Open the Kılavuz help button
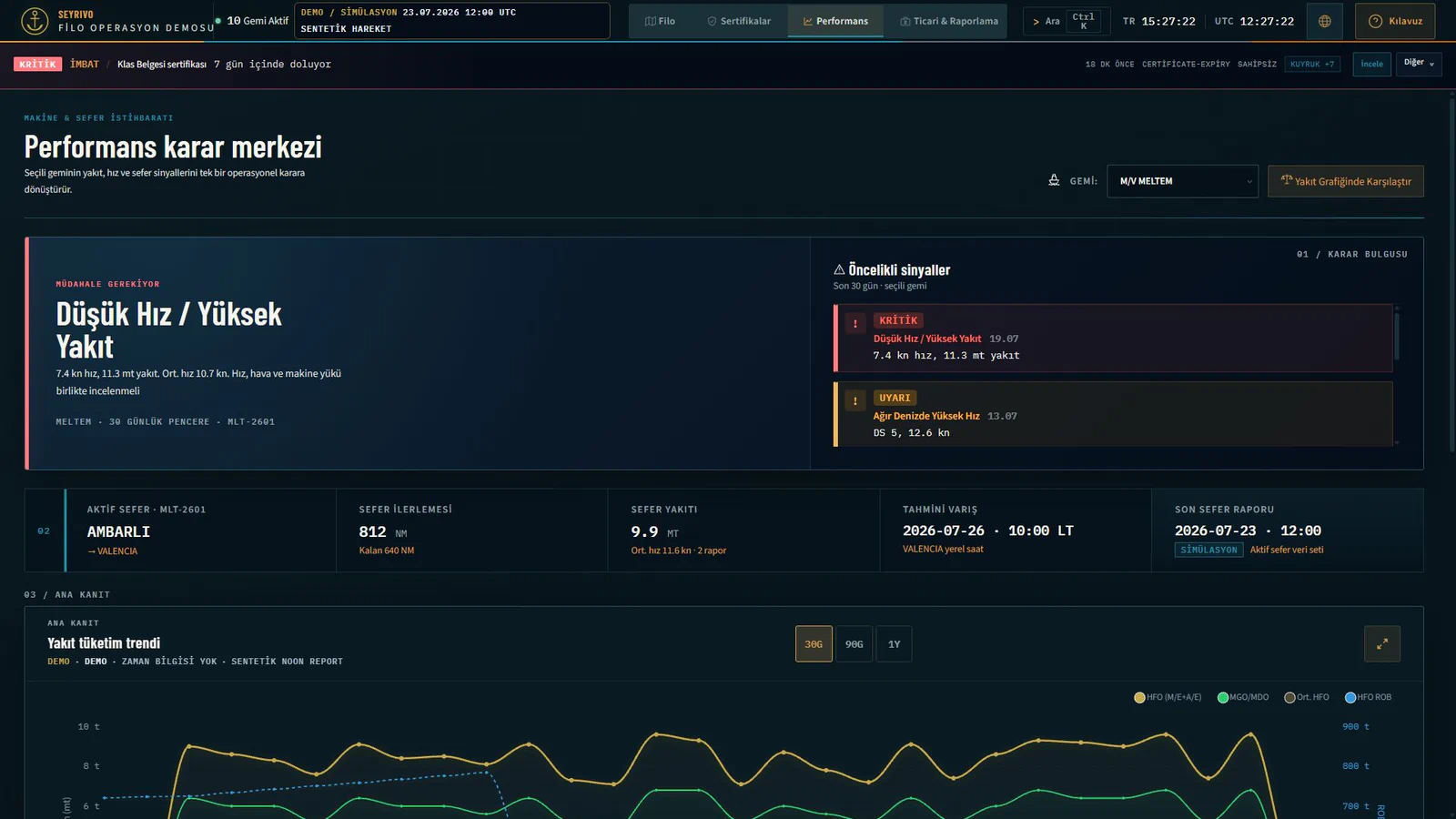The width and height of the screenshot is (1456, 819). (1395, 21)
